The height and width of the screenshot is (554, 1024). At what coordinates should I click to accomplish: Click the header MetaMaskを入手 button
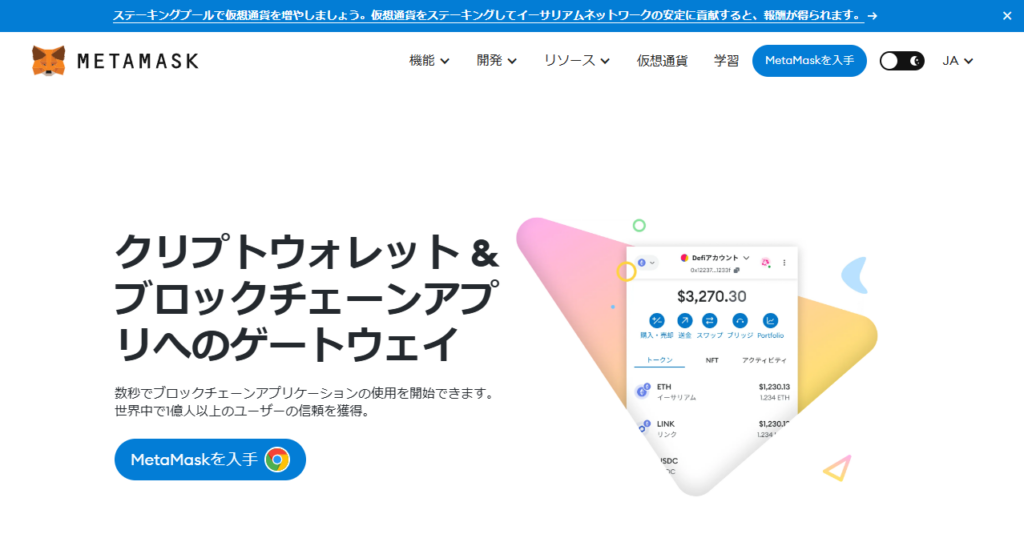(809, 61)
